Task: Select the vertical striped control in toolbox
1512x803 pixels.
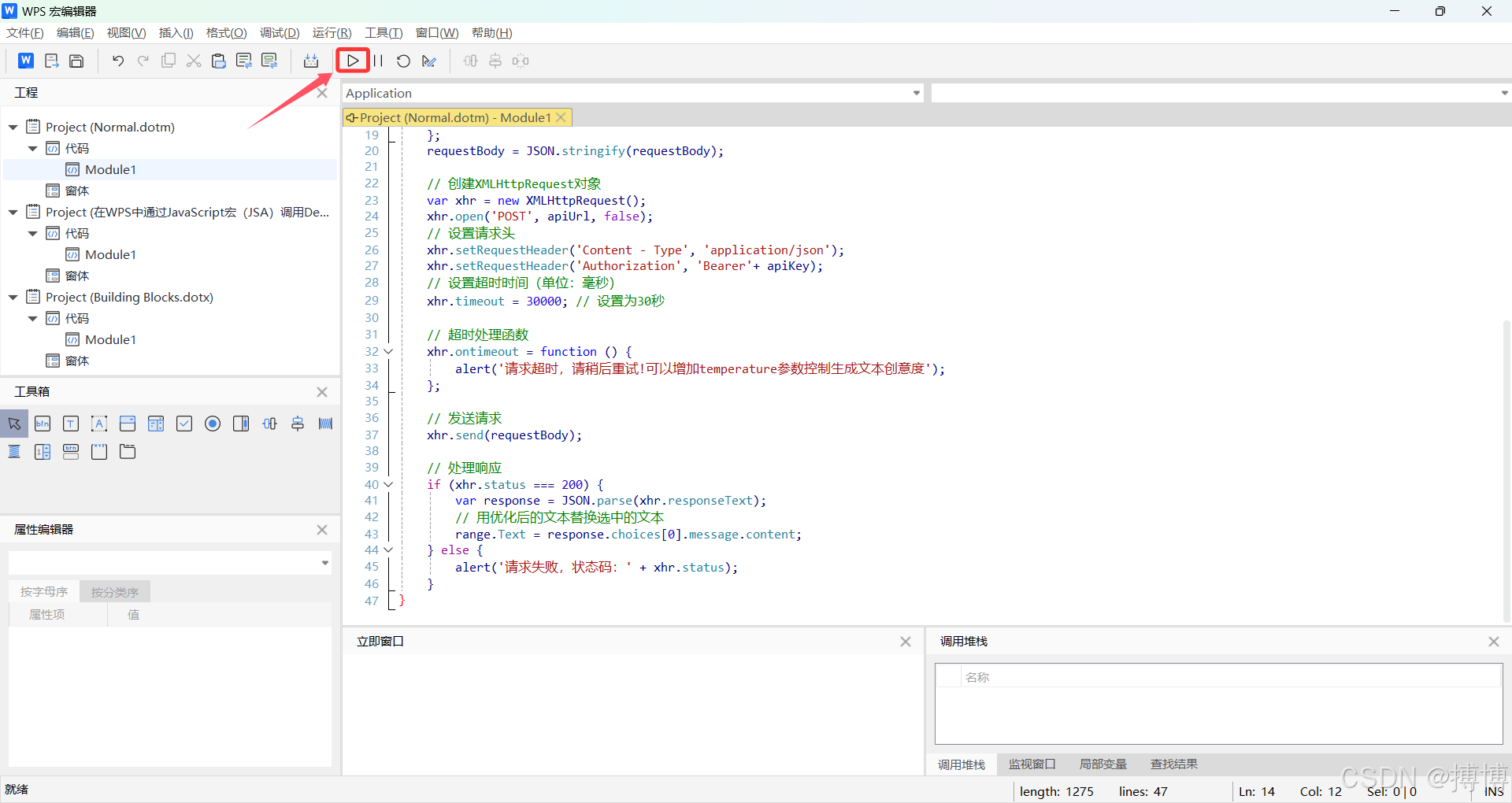Action: coord(326,424)
